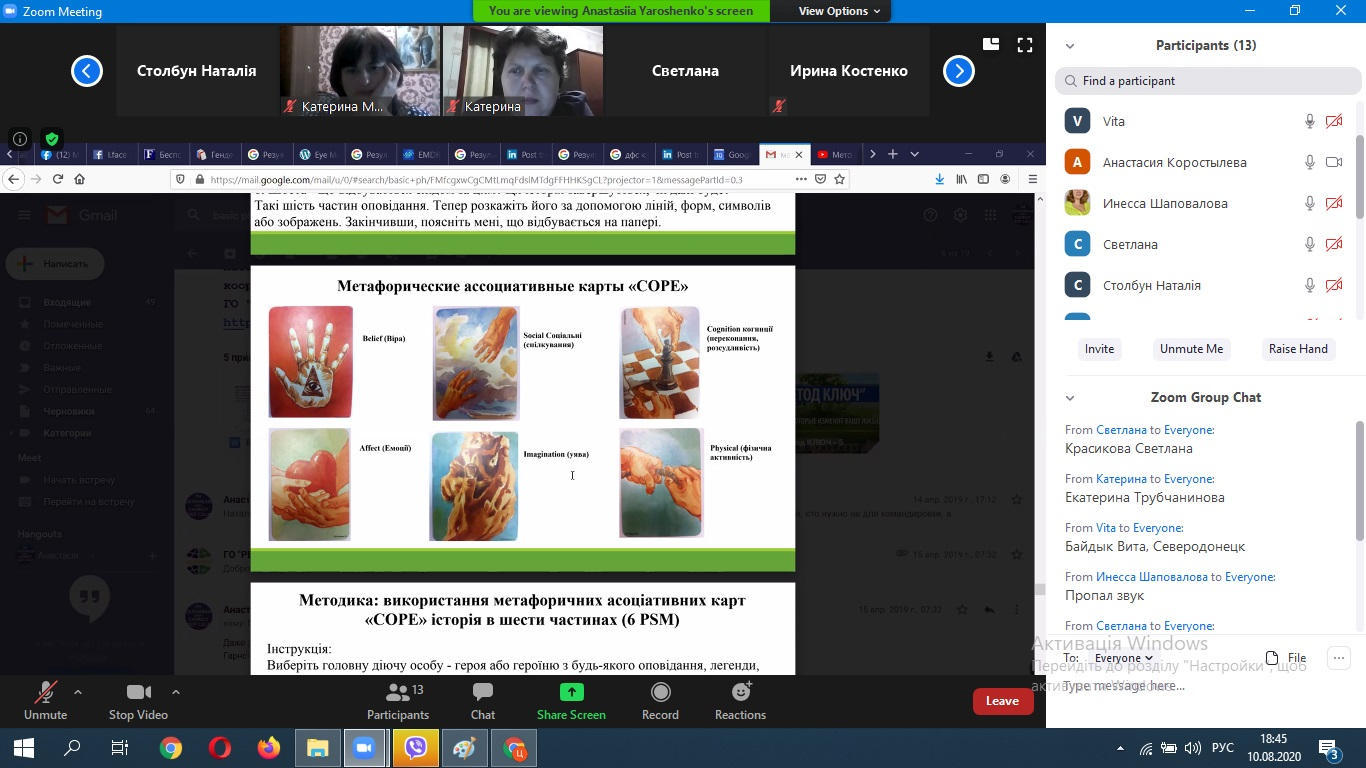1366x768 pixels.
Task: Click Столбун Наталія's microphone icon
Action: coord(1309,285)
